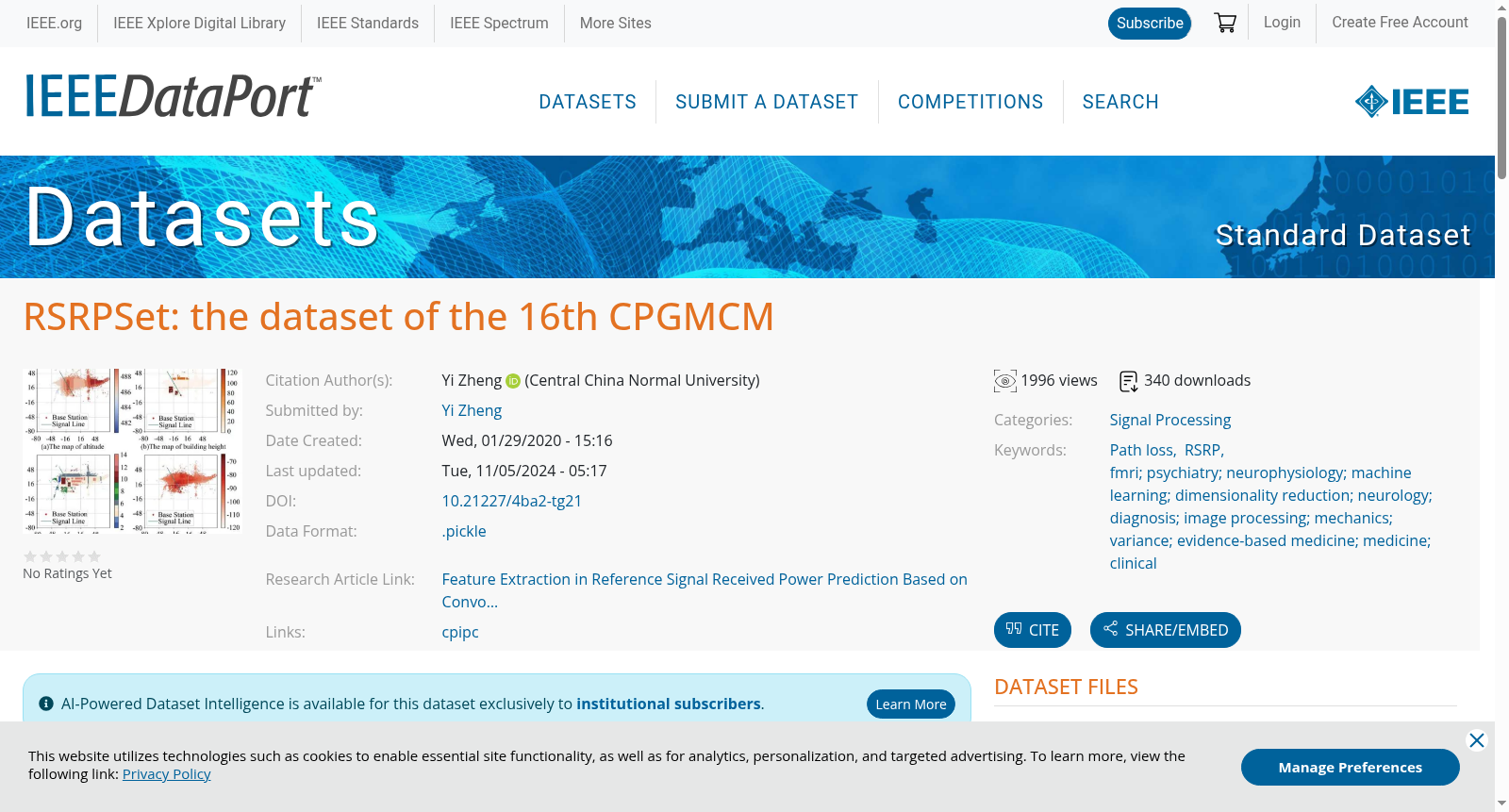This screenshot has height=812, width=1509.
Task: Click the info icon in AI-Powered banner
Action: click(x=46, y=704)
